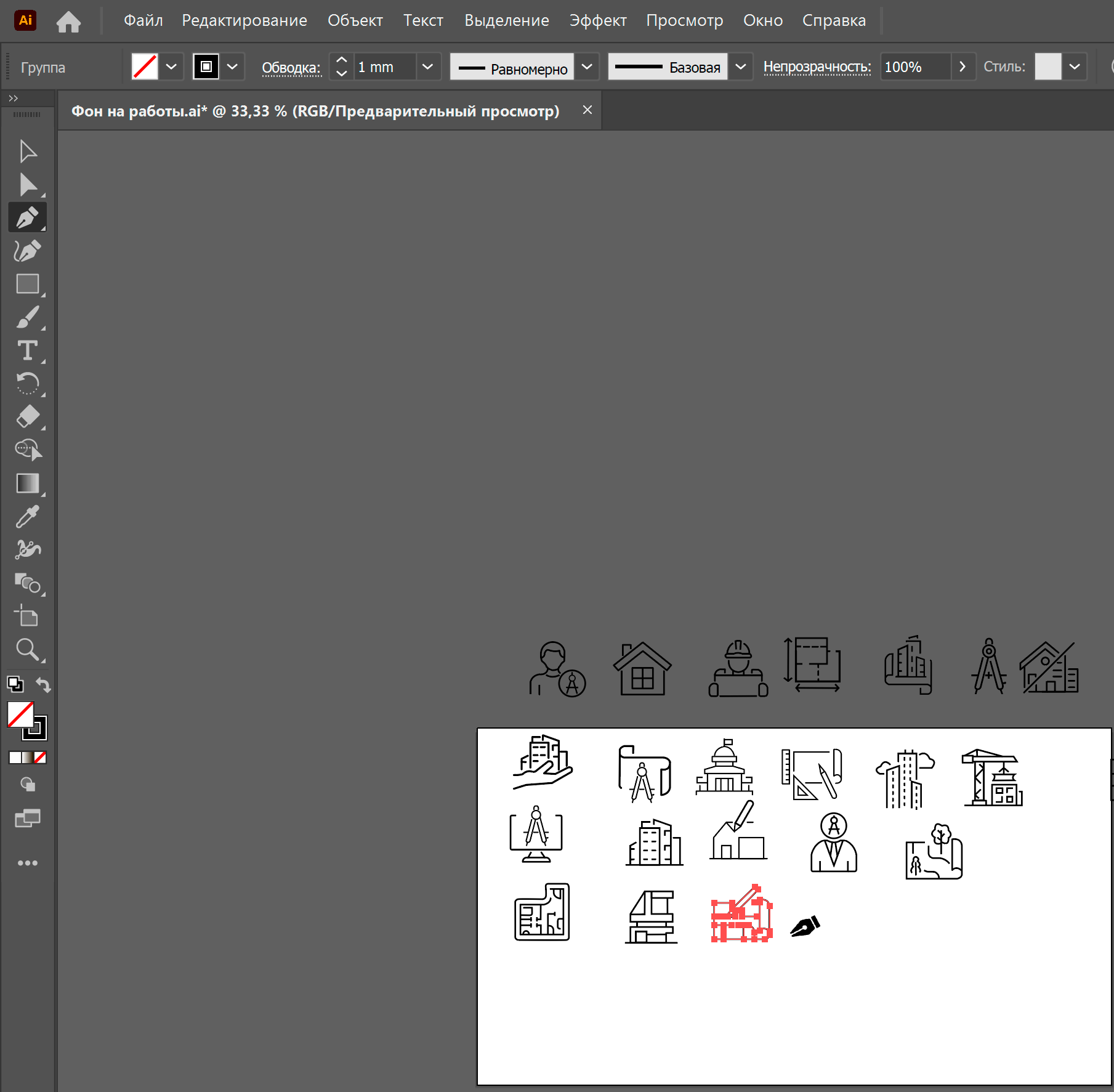Select the Paintbrush tool
This screenshot has width=1114, height=1092.
tap(28, 317)
